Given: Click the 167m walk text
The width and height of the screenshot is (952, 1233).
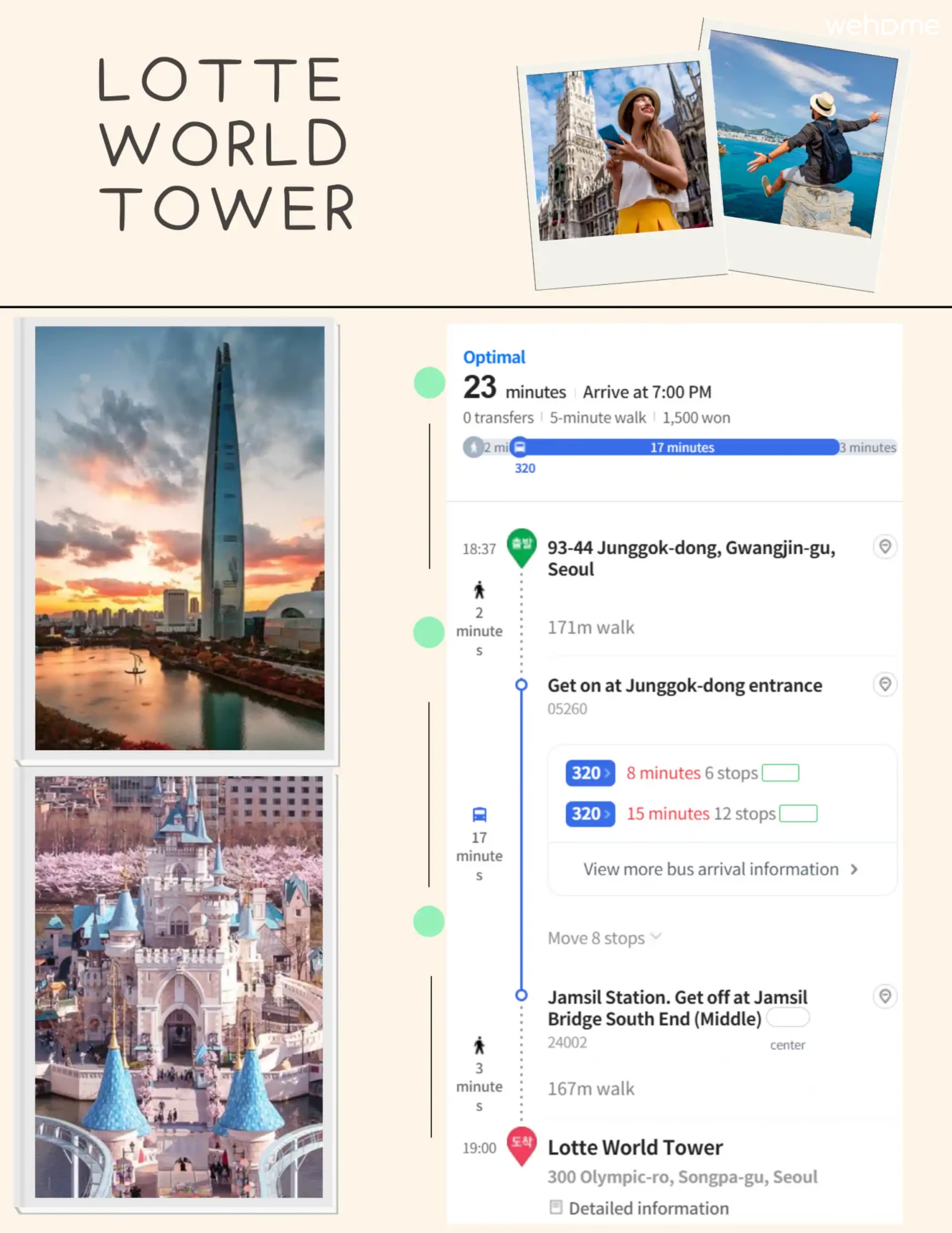Looking at the screenshot, I should [590, 1089].
